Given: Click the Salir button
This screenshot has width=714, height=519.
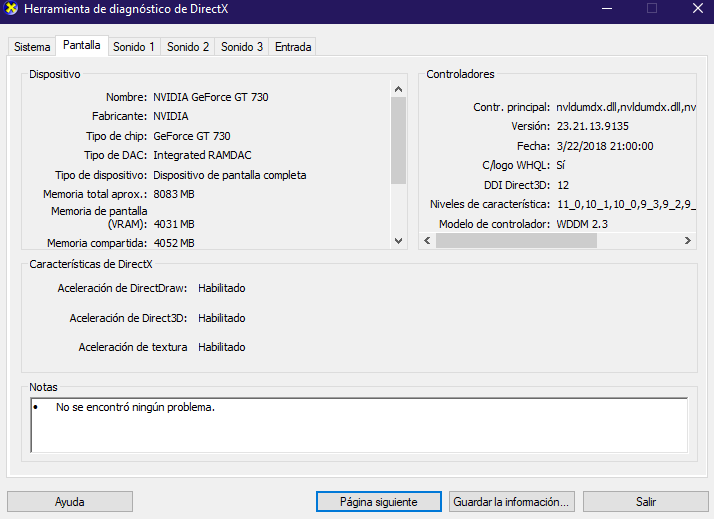Looking at the screenshot, I should click(x=646, y=502).
